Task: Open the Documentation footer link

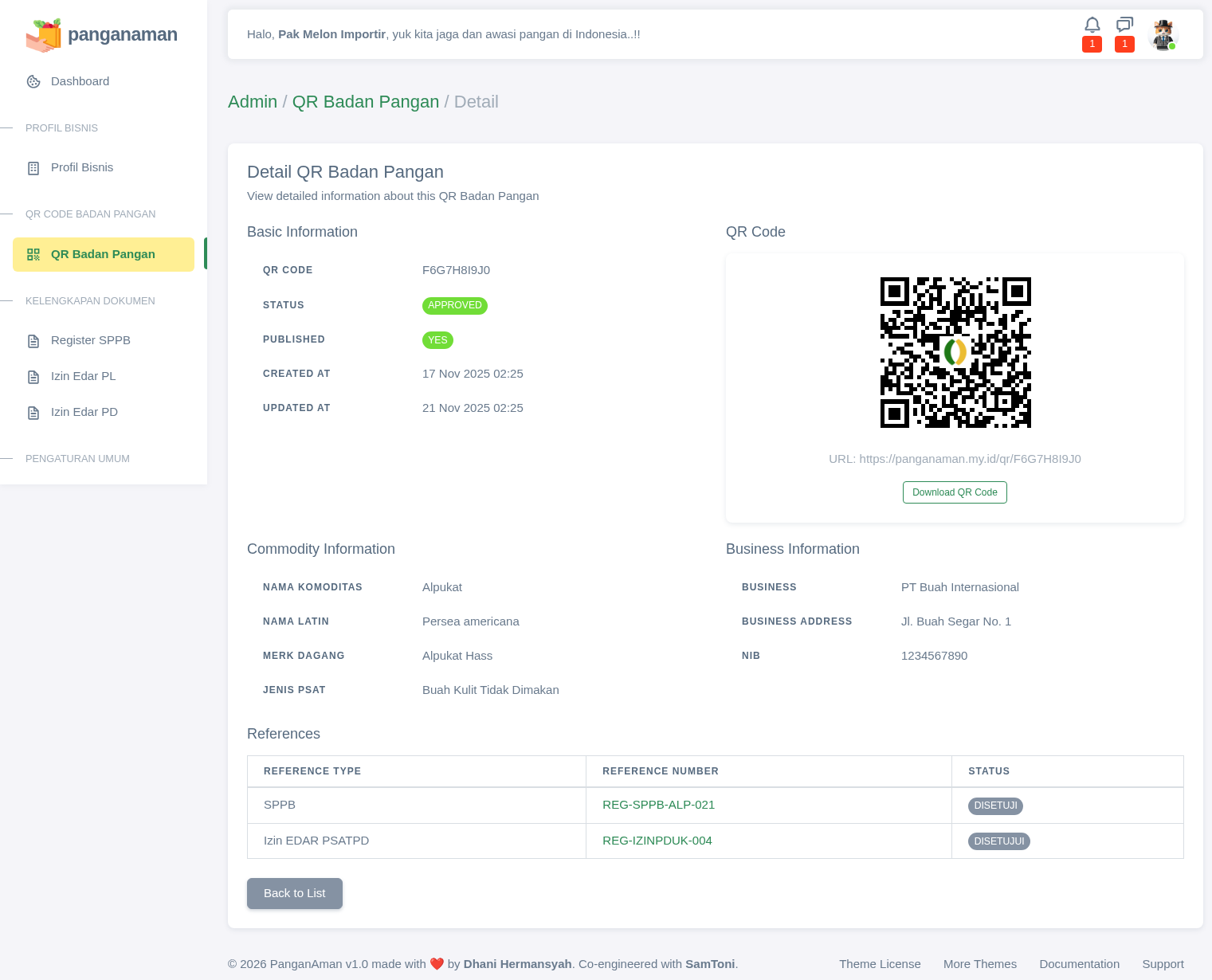Action: (x=1080, y=964)
